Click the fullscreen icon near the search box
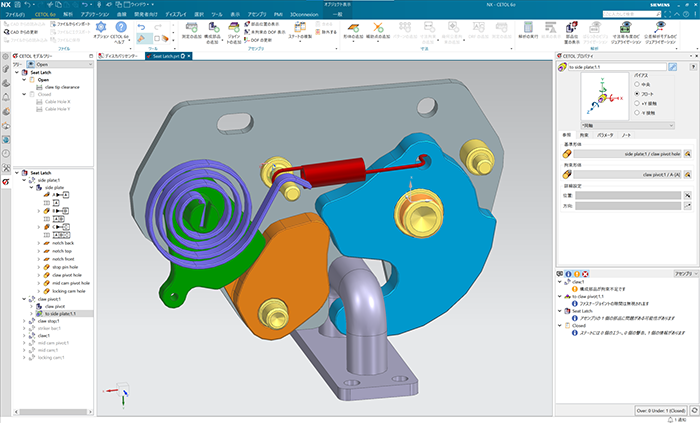 click(668, 14)
